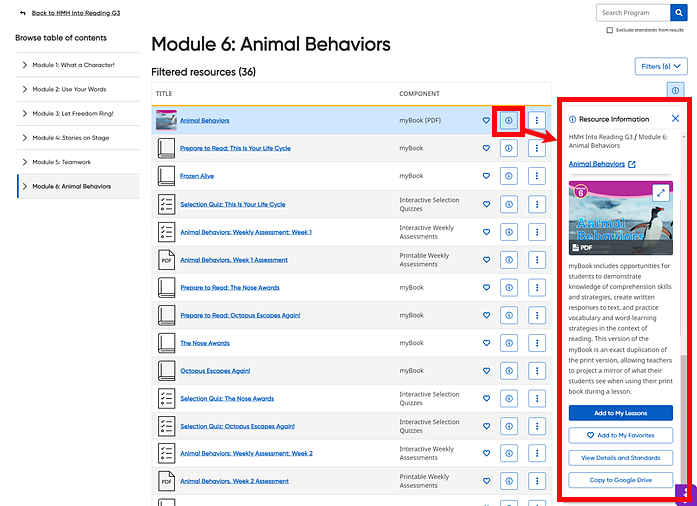Show info for Prepare to Read: Octopus Escapes Again!
Viewport: 697px width, 506px height.
[509, 315]
